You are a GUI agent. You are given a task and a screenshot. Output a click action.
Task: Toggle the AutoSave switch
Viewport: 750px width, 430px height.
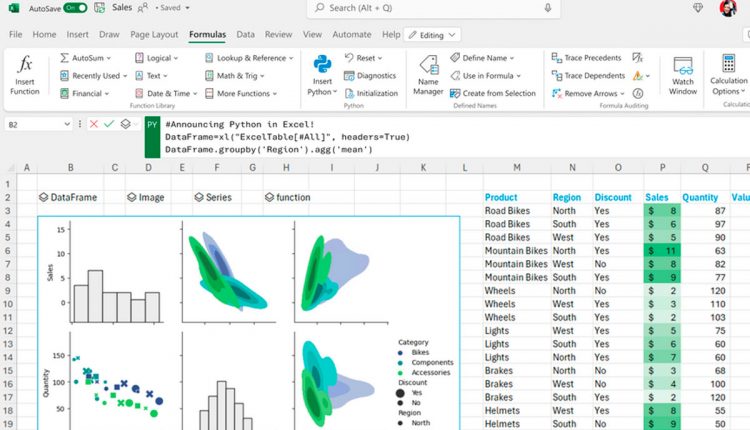point(76,8)
